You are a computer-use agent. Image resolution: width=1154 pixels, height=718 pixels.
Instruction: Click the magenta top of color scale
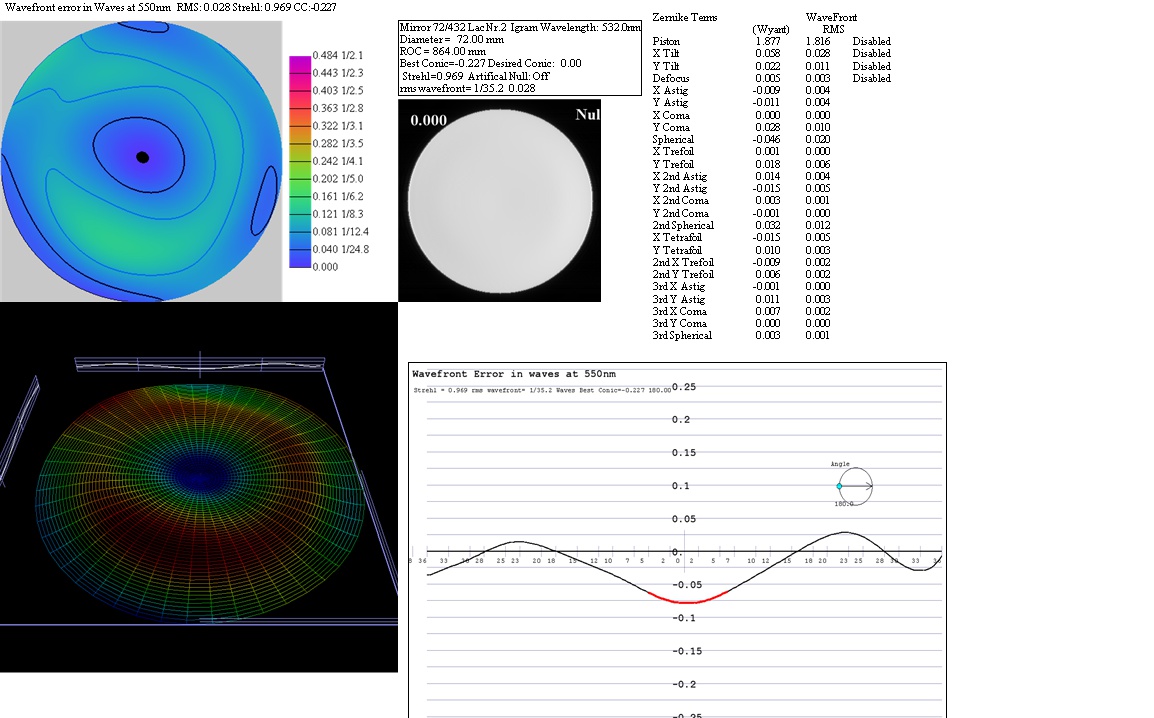point(299,63)
